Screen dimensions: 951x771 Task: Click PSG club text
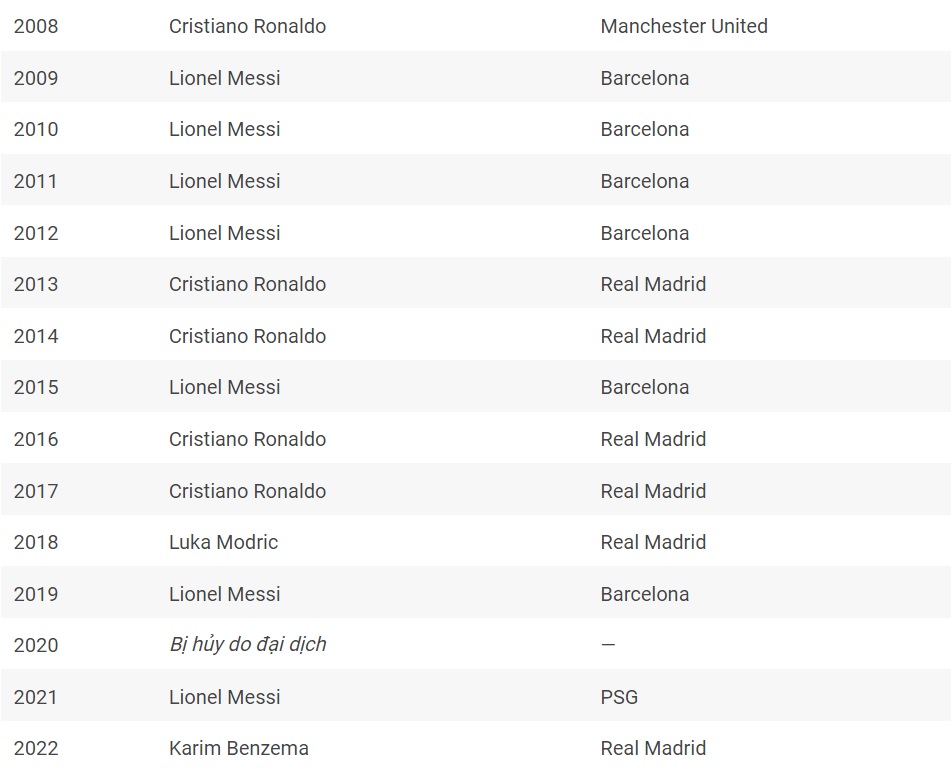tap(619, 697)
